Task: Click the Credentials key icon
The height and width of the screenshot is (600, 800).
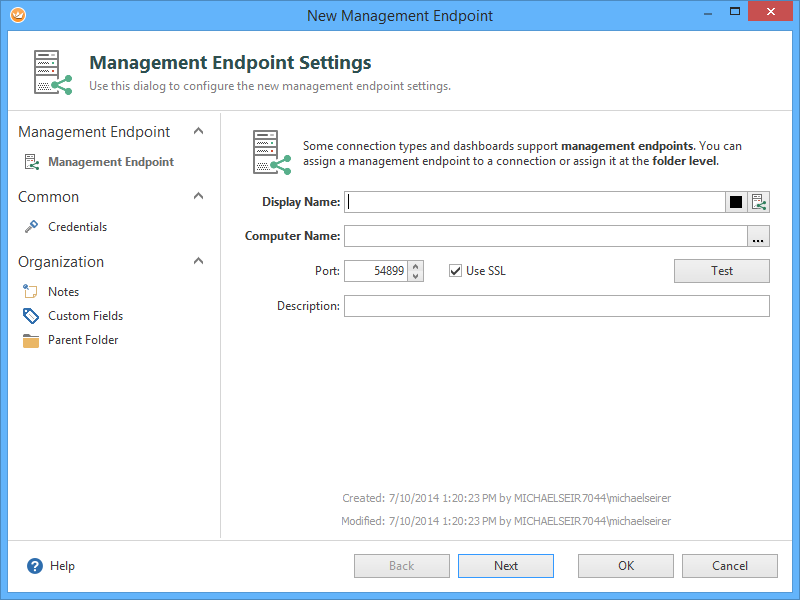Action: pyautogui.click(x=31, y=227)
